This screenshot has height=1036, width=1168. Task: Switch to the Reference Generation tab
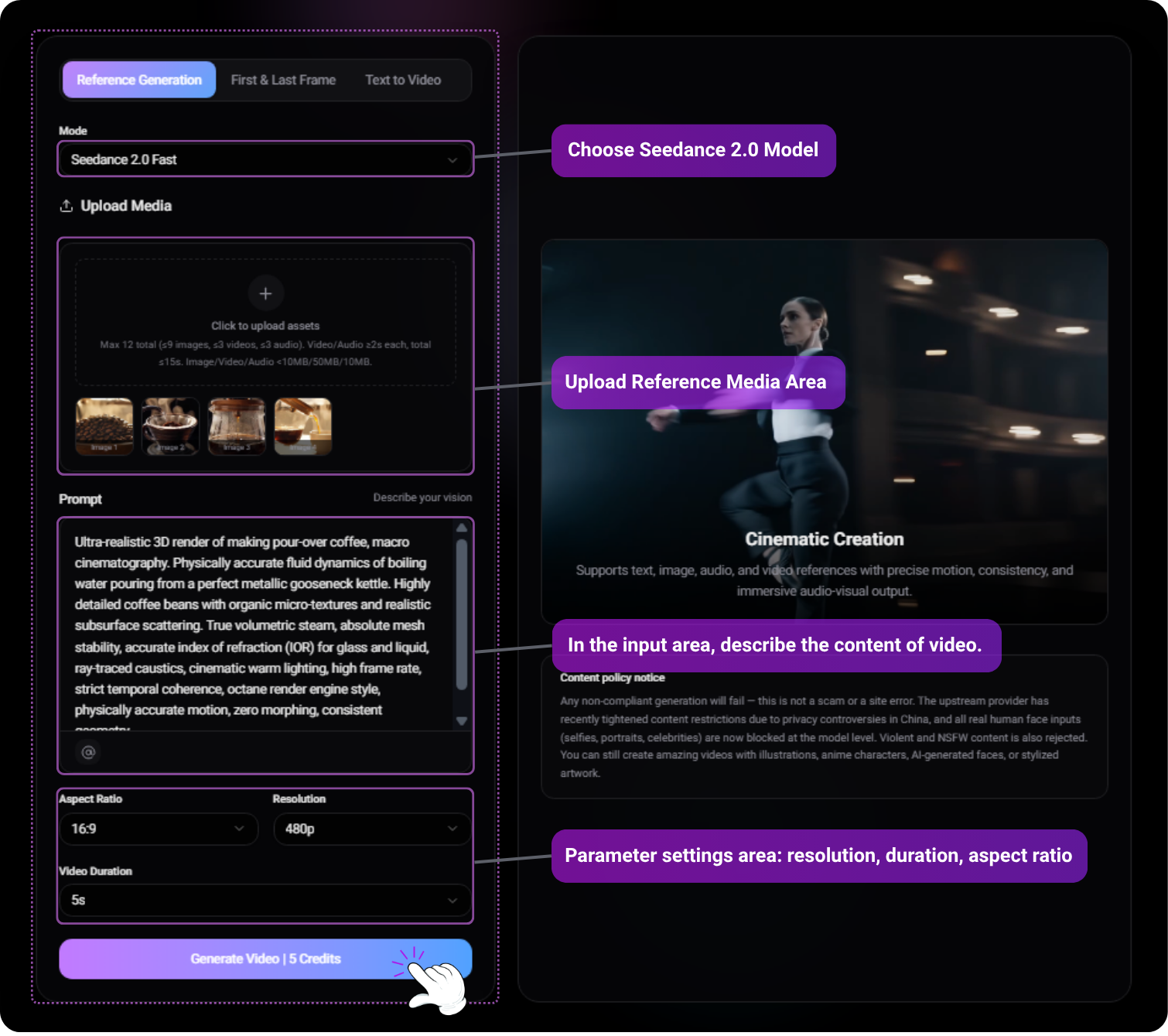(139, 80)
